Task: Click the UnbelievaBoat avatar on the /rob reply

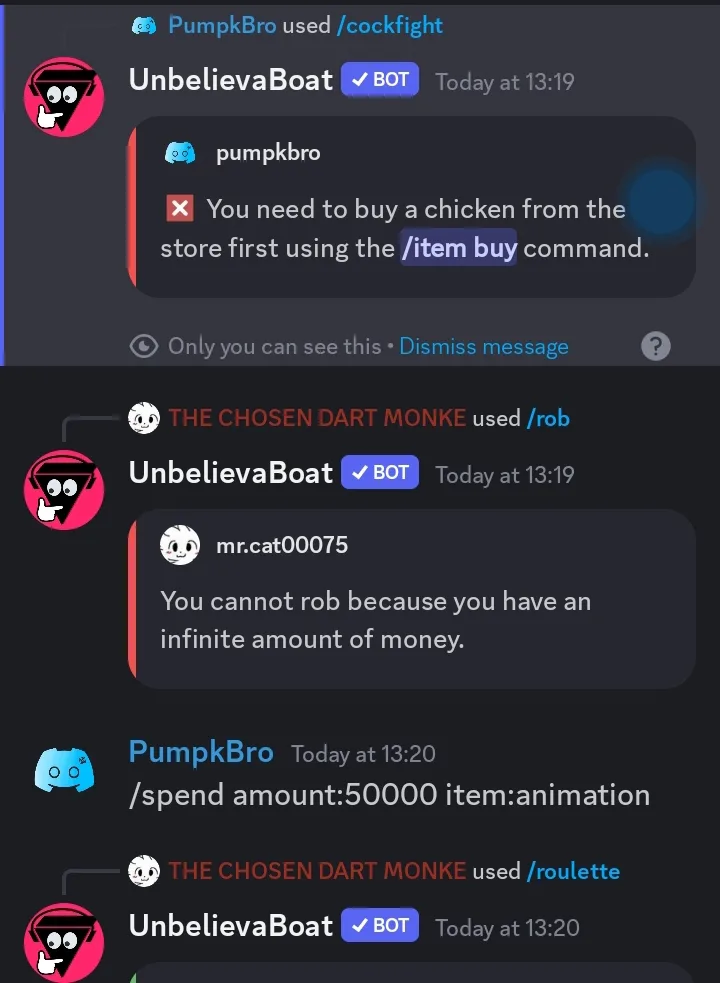Action: point(64,490)
